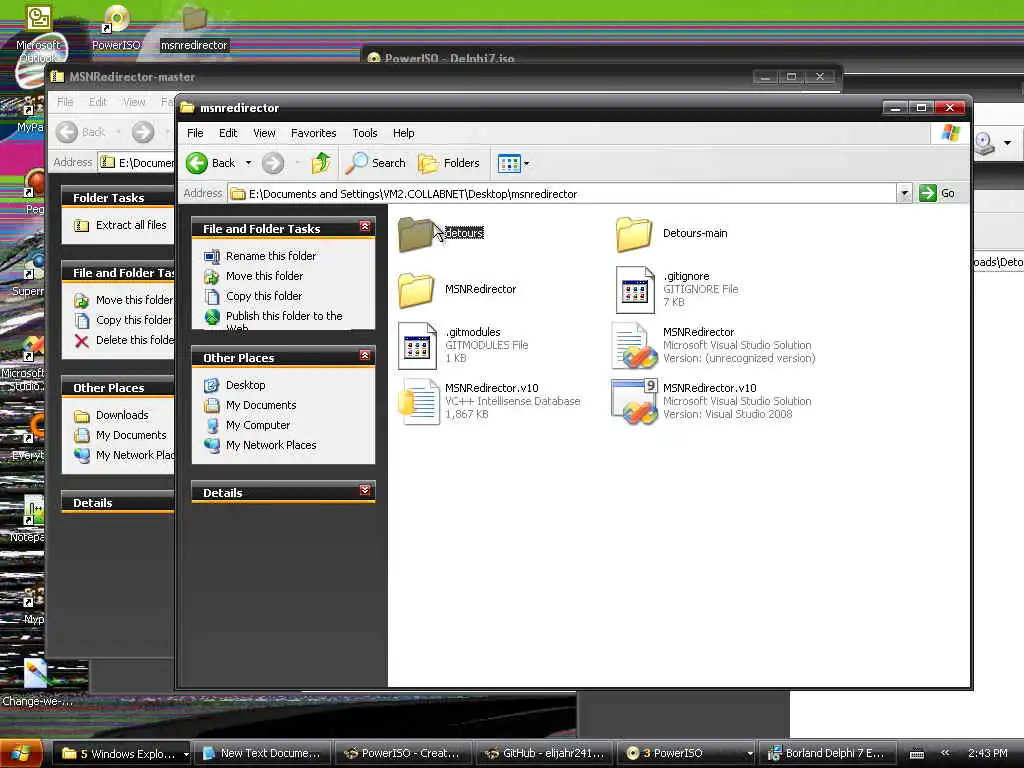The height and width of the screenshot is (768, 1024).
Task: Expand hidden system tray icons
Action: [x=944, y=753]
